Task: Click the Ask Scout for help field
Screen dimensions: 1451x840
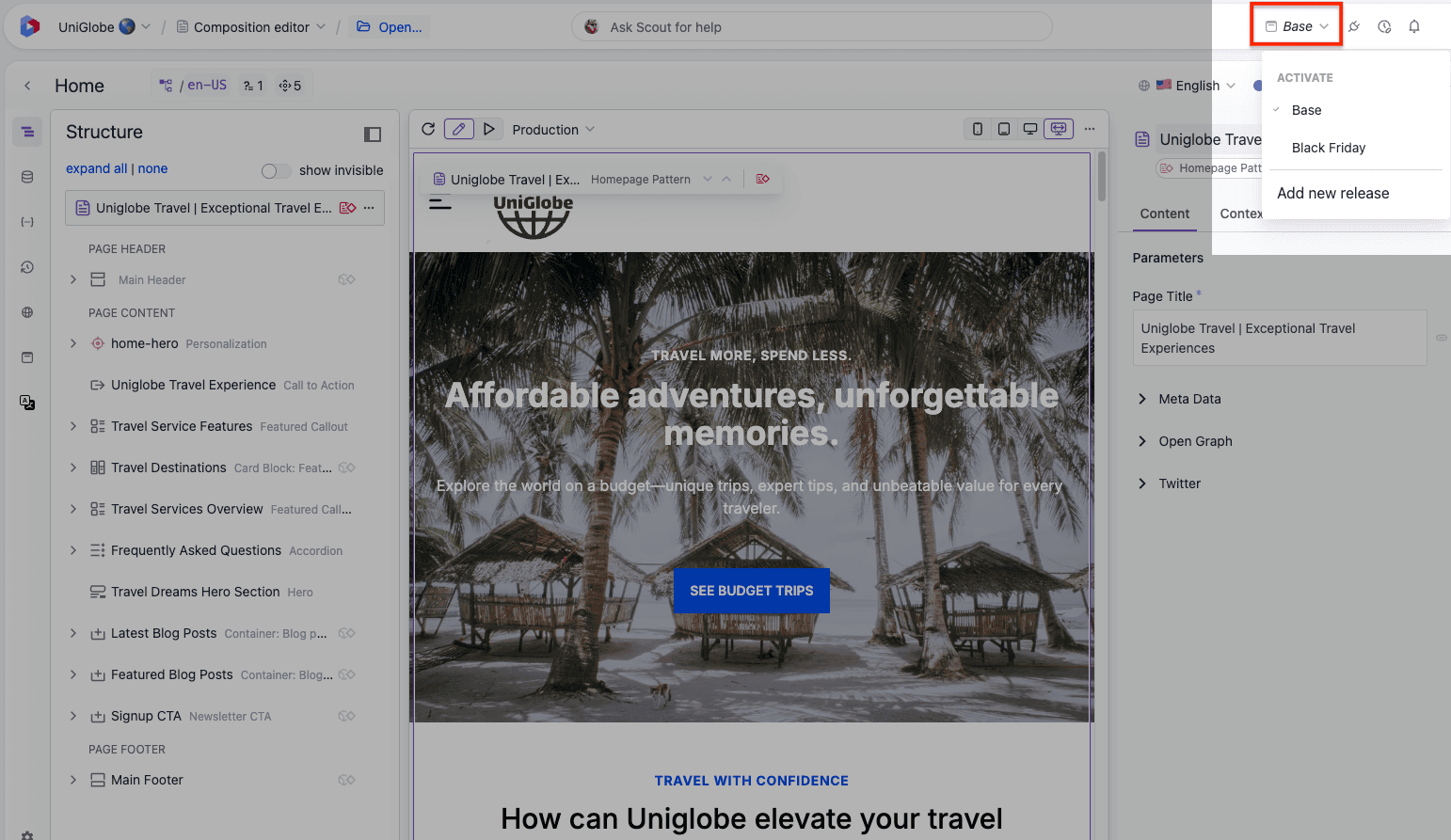Action: click(x=811, y=27)
